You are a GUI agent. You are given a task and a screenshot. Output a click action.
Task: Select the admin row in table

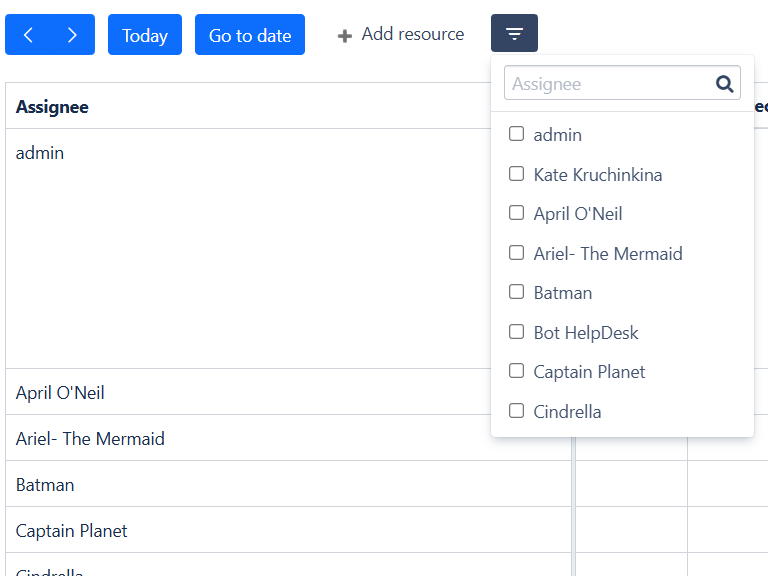tap(40, 153)
